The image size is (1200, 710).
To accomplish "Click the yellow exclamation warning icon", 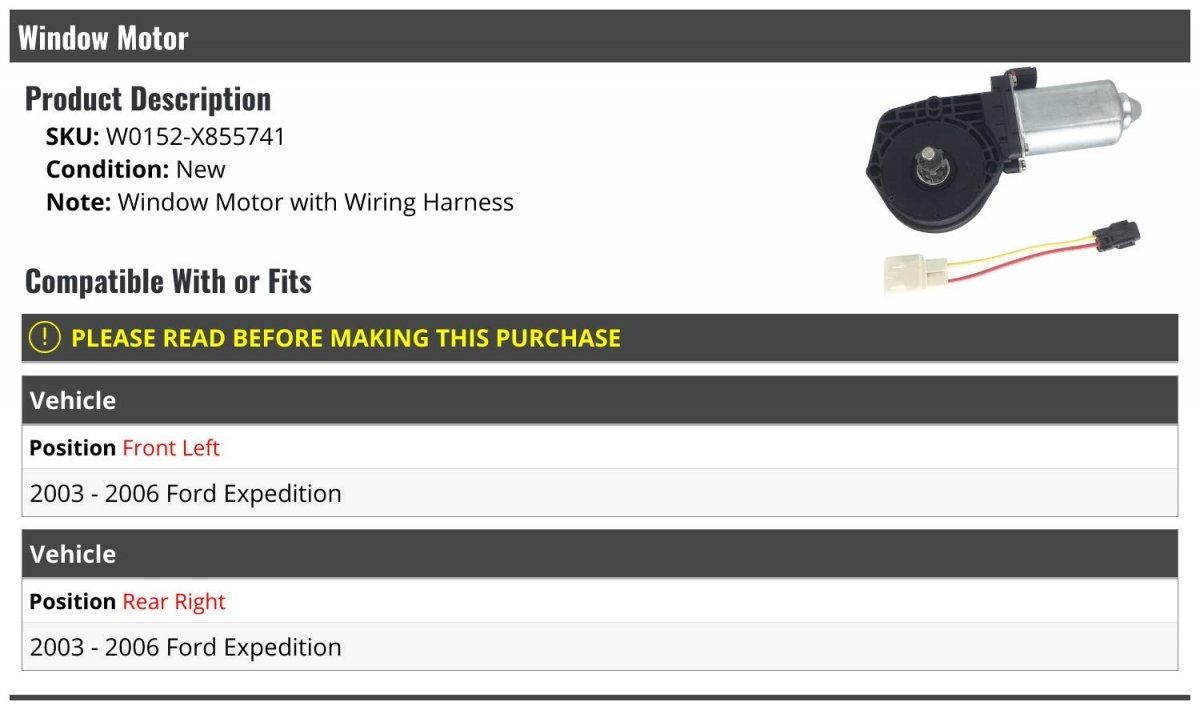I will (x=45, y=338).
